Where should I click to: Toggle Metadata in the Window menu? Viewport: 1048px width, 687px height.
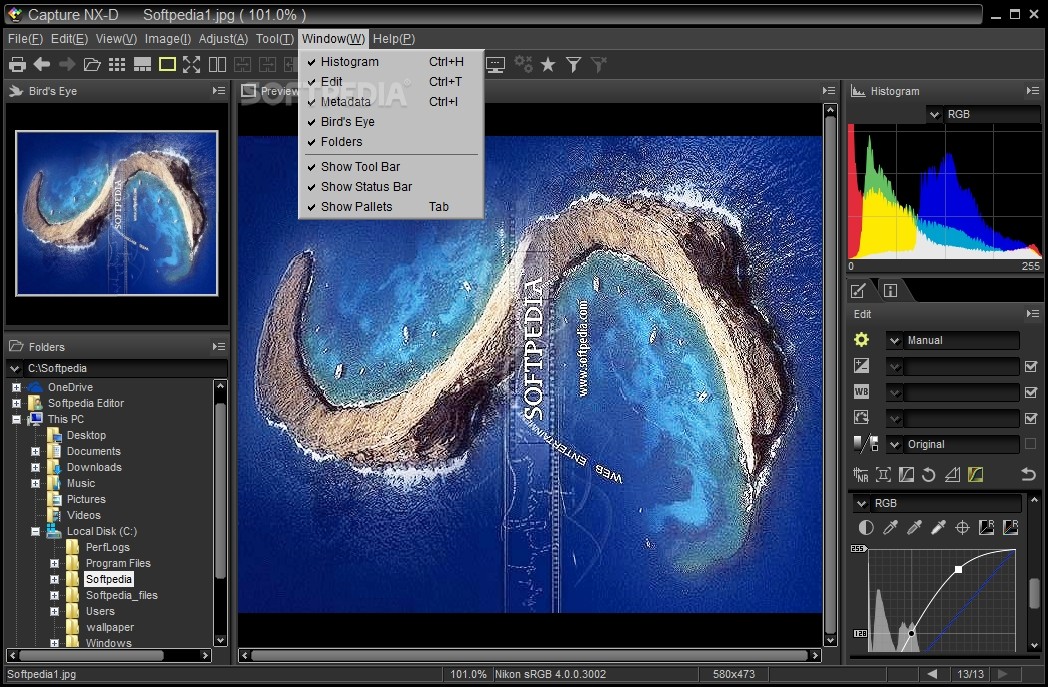point(391,102)
